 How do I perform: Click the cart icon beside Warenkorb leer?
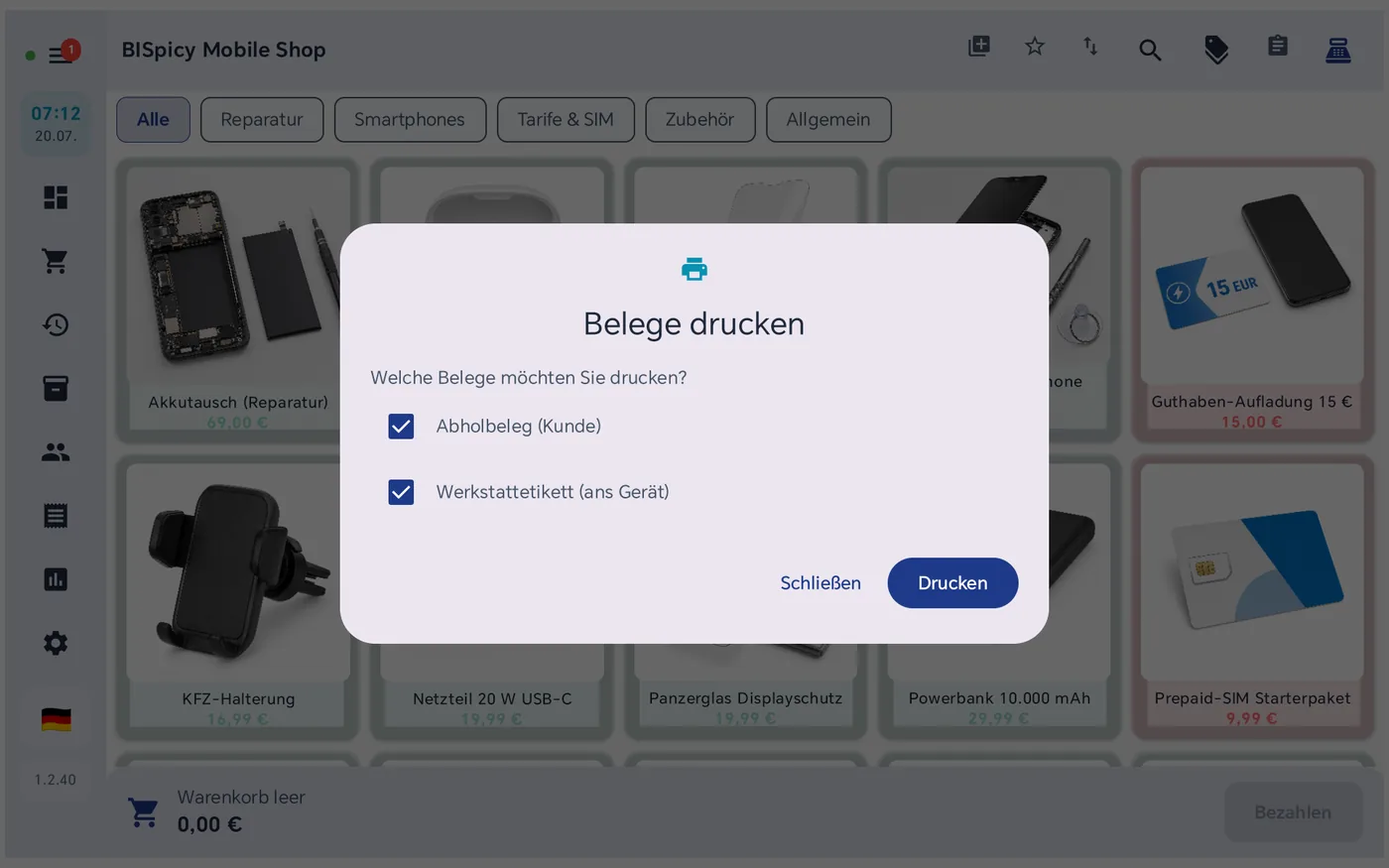(x=143, y=811)
